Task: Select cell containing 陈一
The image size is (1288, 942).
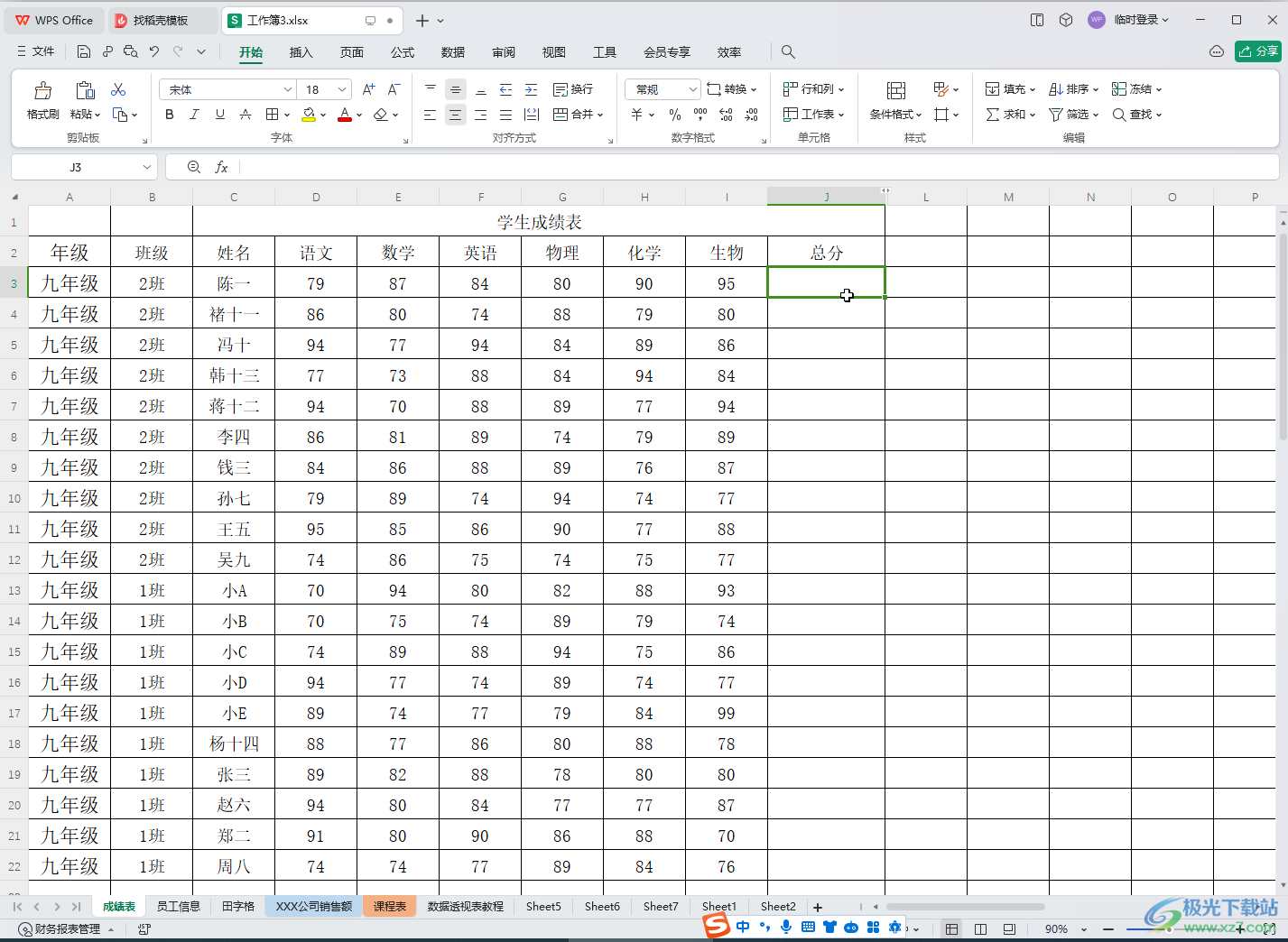Action: click(x=234, y=283)
